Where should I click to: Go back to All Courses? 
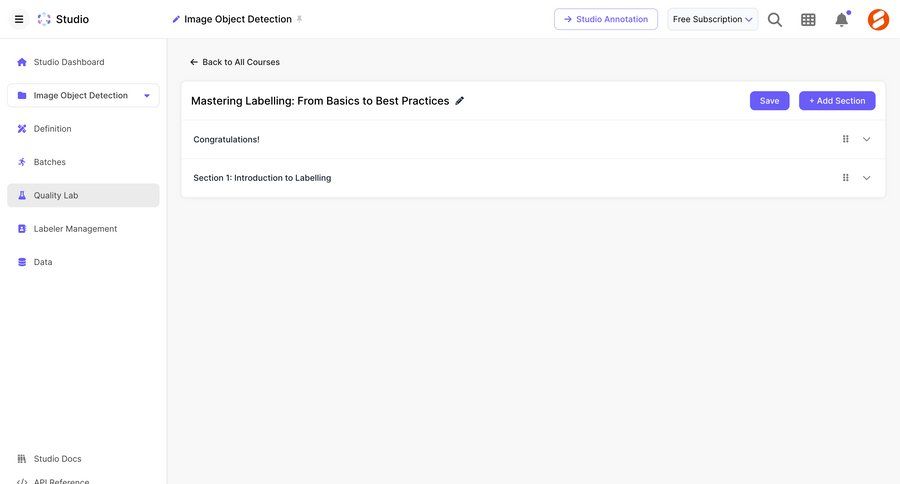click(235, 62)
